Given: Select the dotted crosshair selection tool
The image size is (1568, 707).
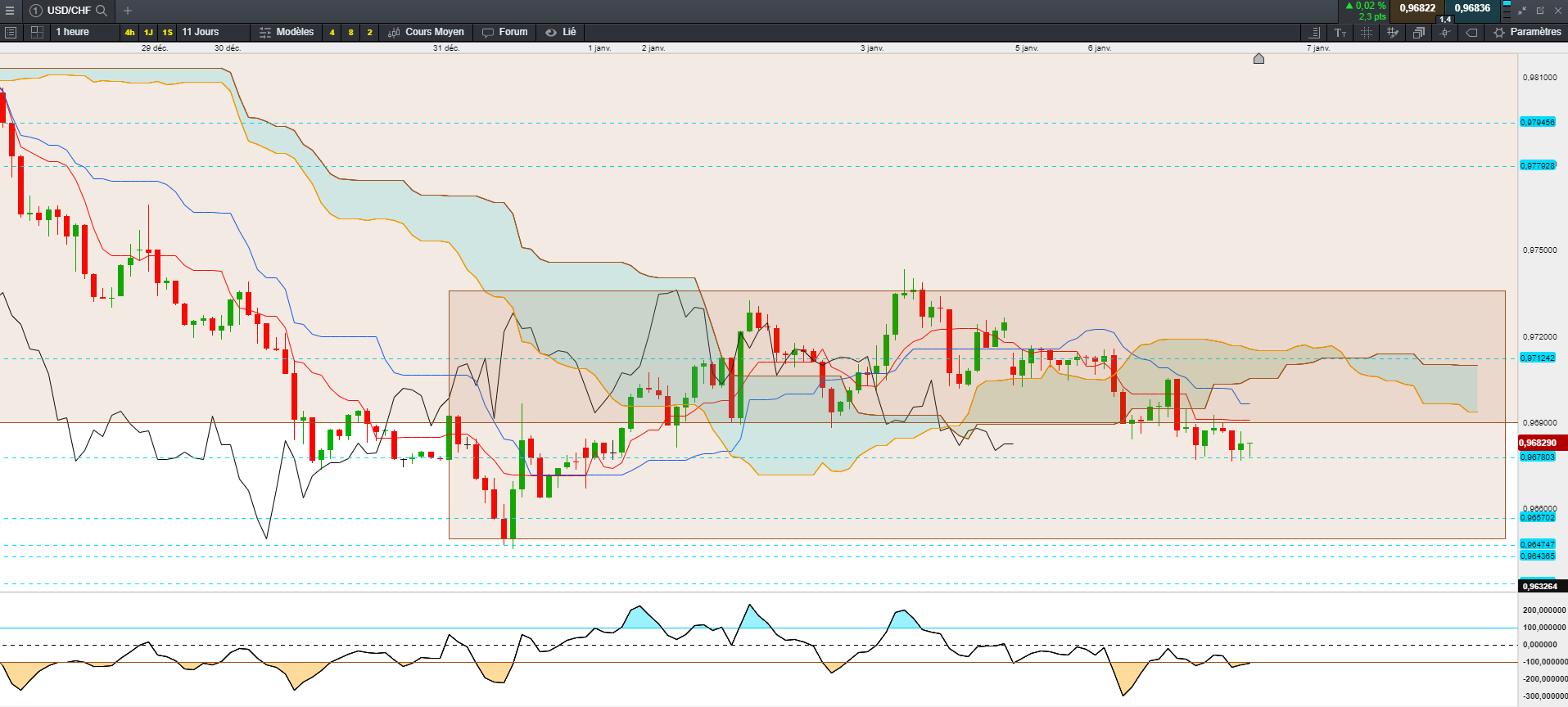Looking at the screenshot, I should click(x=1367, y=32).
